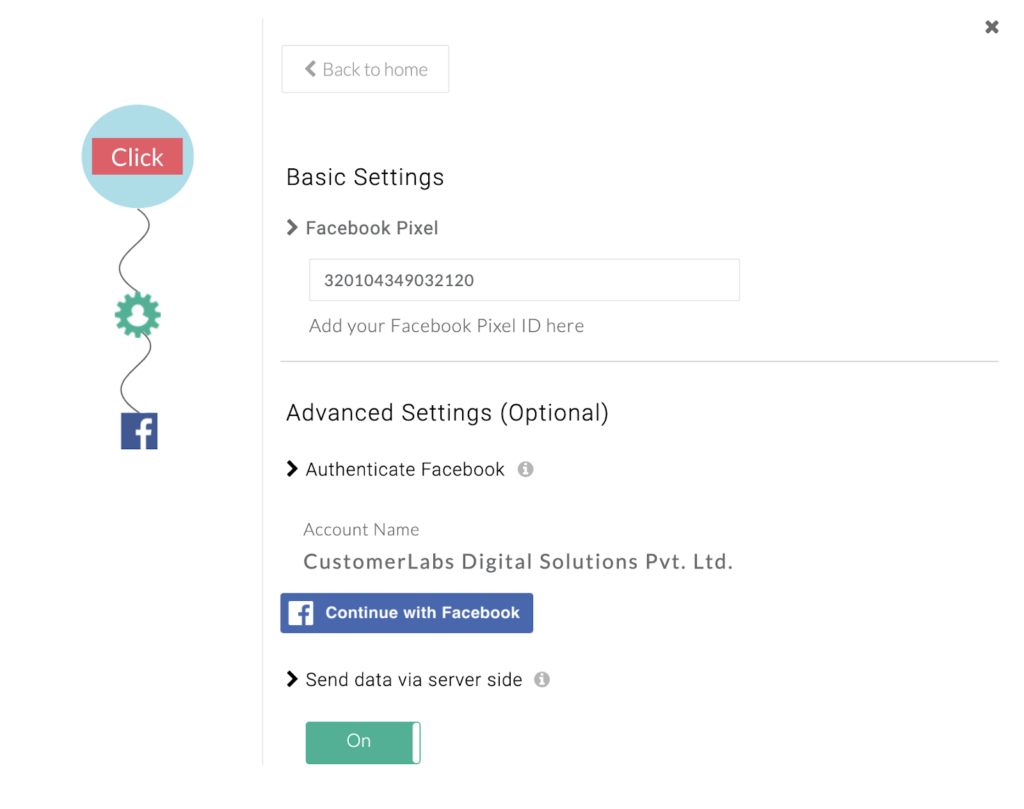
Task: Click the Basic Settings heading
Action: pos(365,178)
